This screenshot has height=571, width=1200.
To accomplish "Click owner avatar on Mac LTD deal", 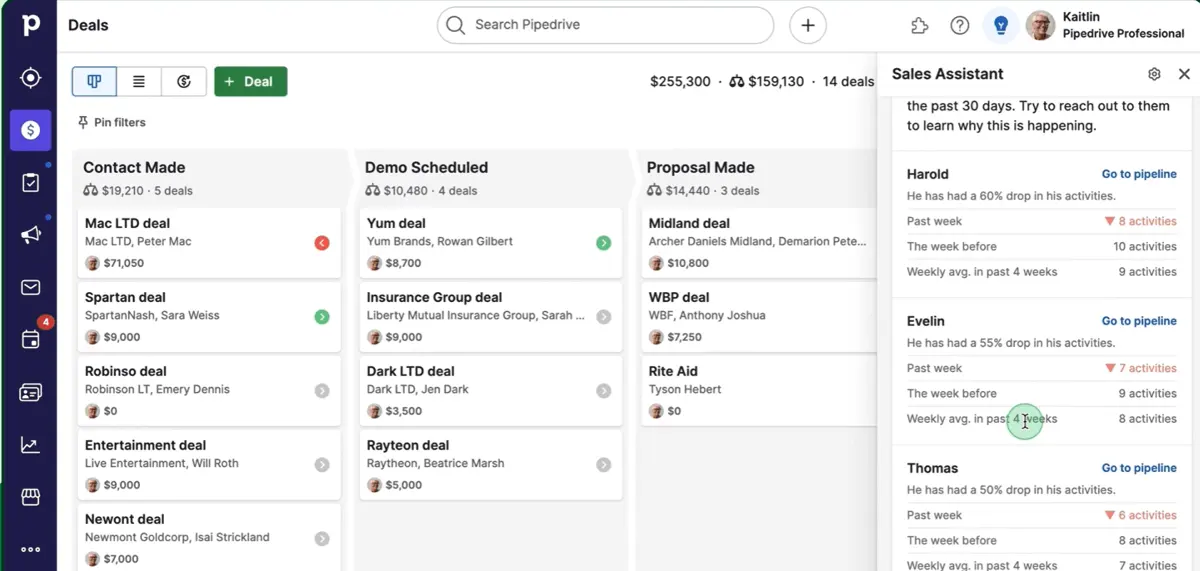I will coord(93,263).
